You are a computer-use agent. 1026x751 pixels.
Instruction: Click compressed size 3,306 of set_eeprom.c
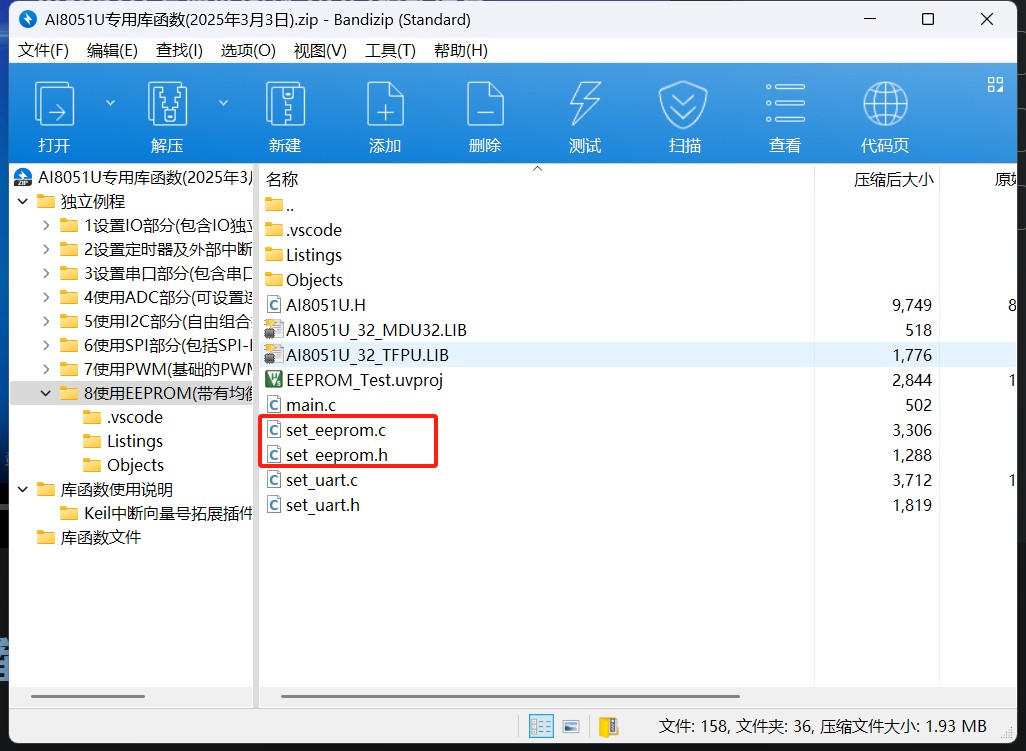[x=911, y=430]
